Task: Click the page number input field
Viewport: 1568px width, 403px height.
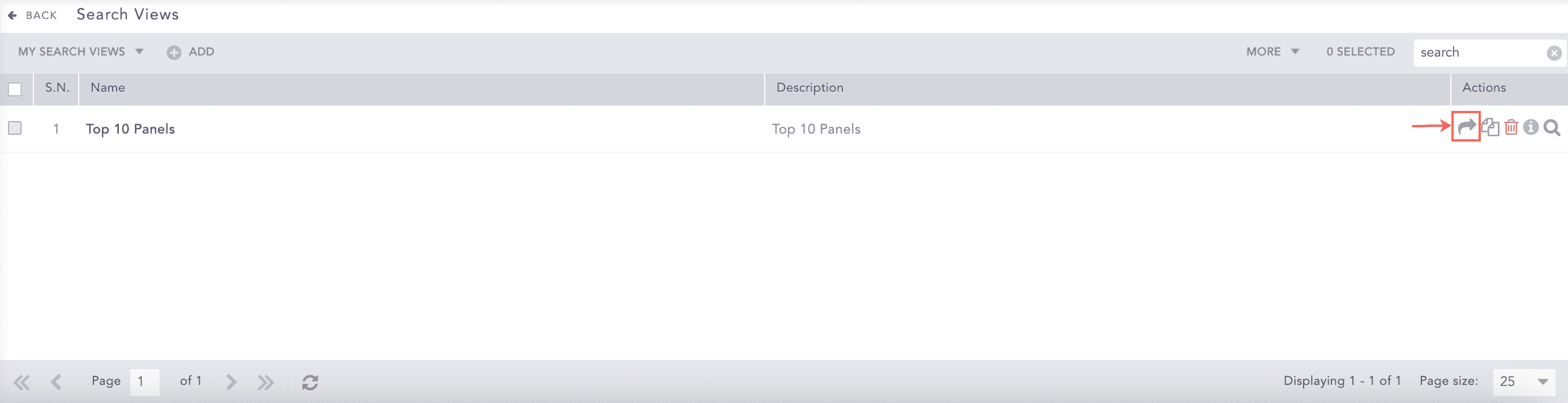Action: coord(144,381)
